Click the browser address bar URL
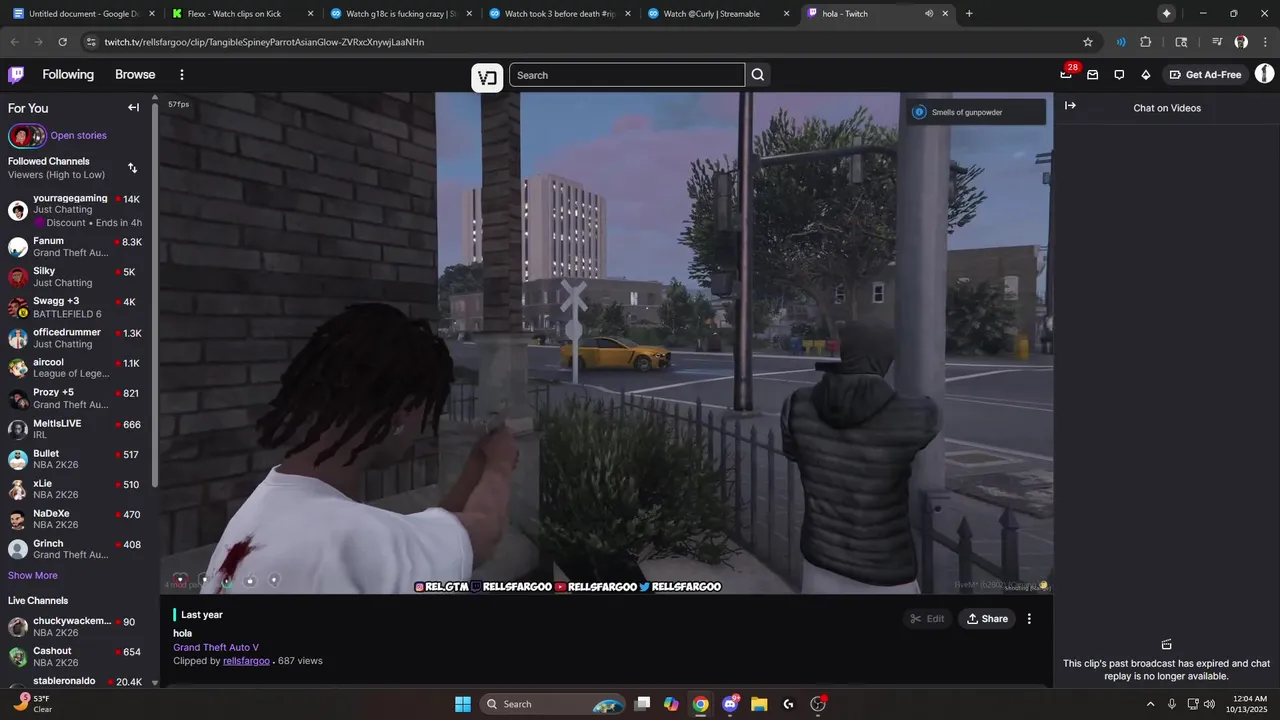The height and width of the screenshot is (720, 1280). pos(264,42)
